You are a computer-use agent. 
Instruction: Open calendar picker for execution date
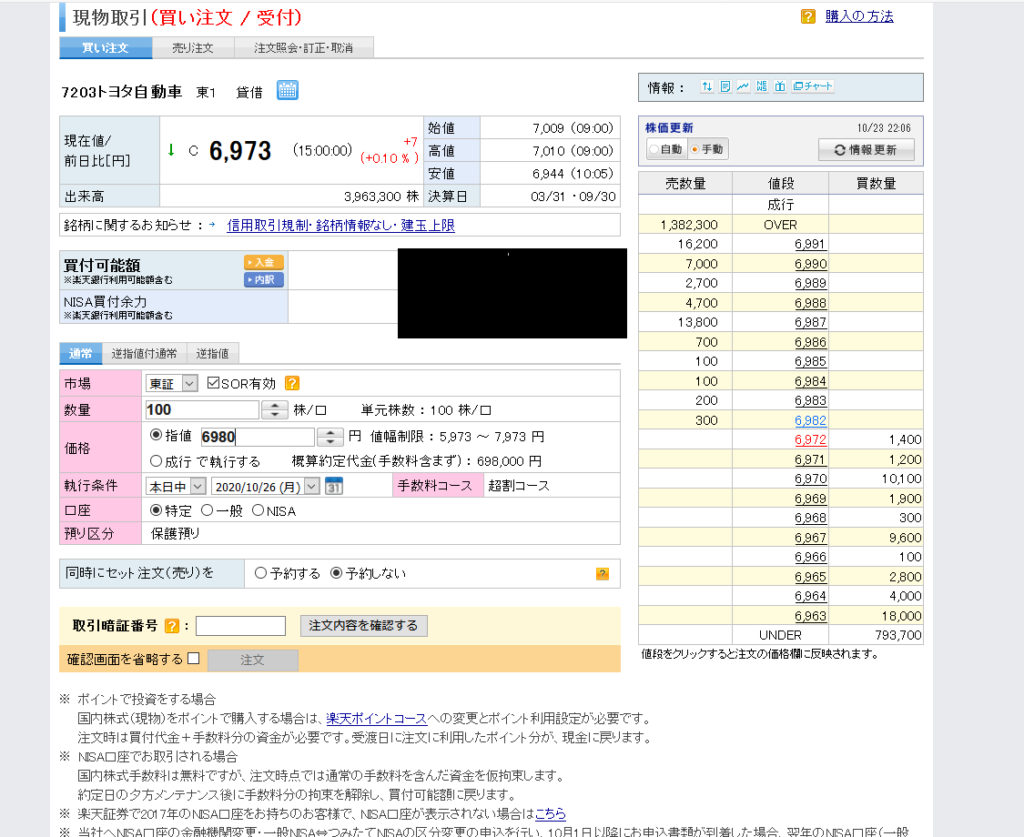point(334,486)
